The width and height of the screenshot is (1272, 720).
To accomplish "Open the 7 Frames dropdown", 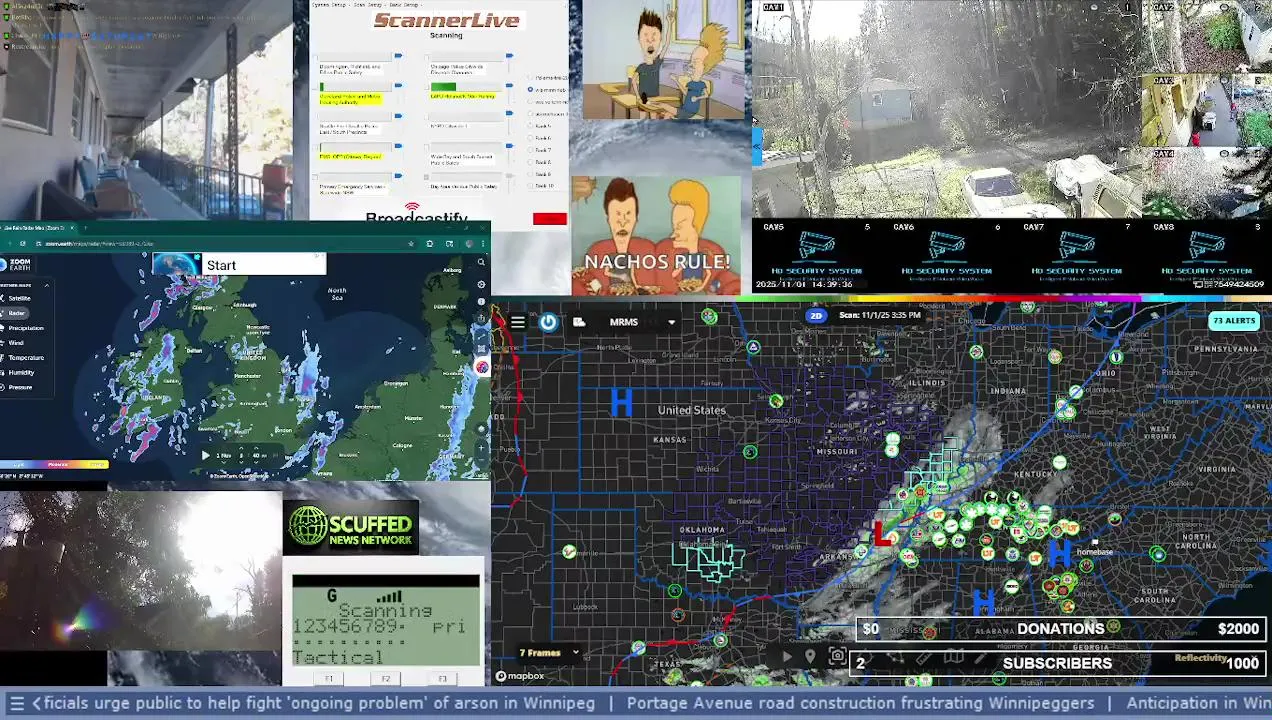I will click(549, 653).
